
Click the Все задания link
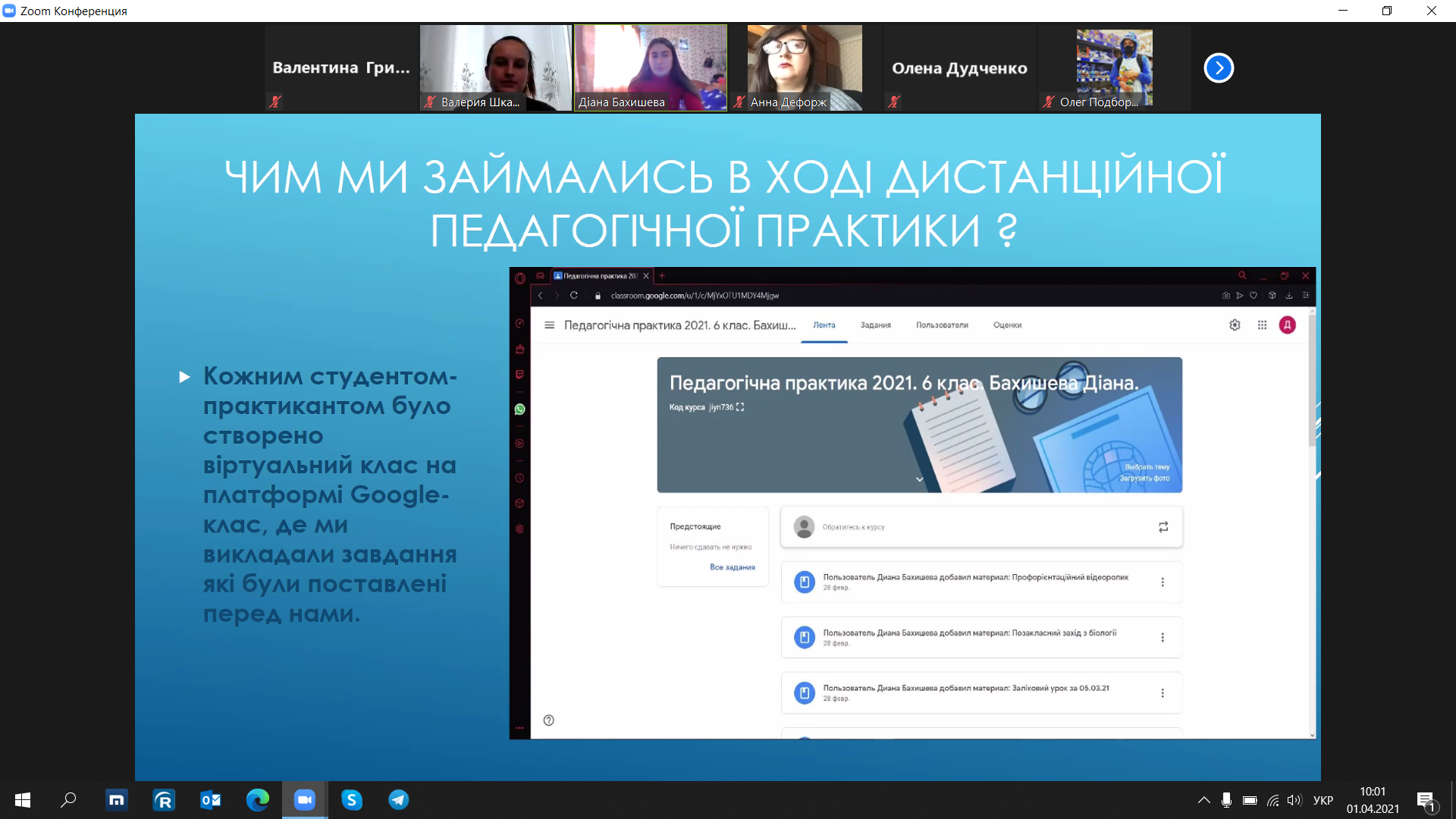[732, 567]
